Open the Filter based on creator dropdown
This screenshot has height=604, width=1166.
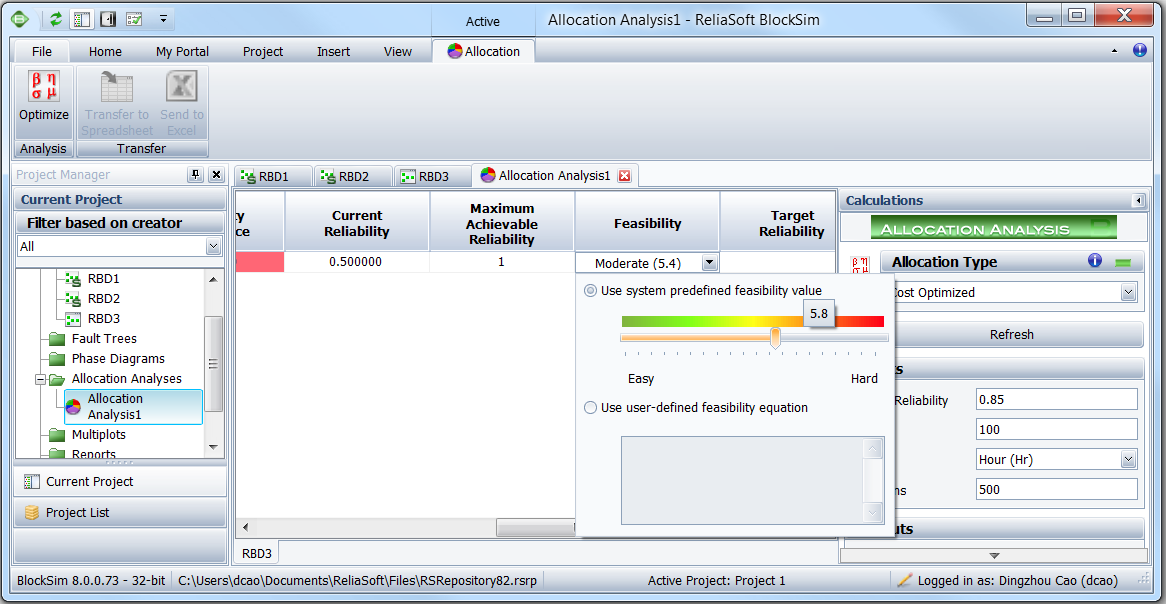[x=213, y=246]
